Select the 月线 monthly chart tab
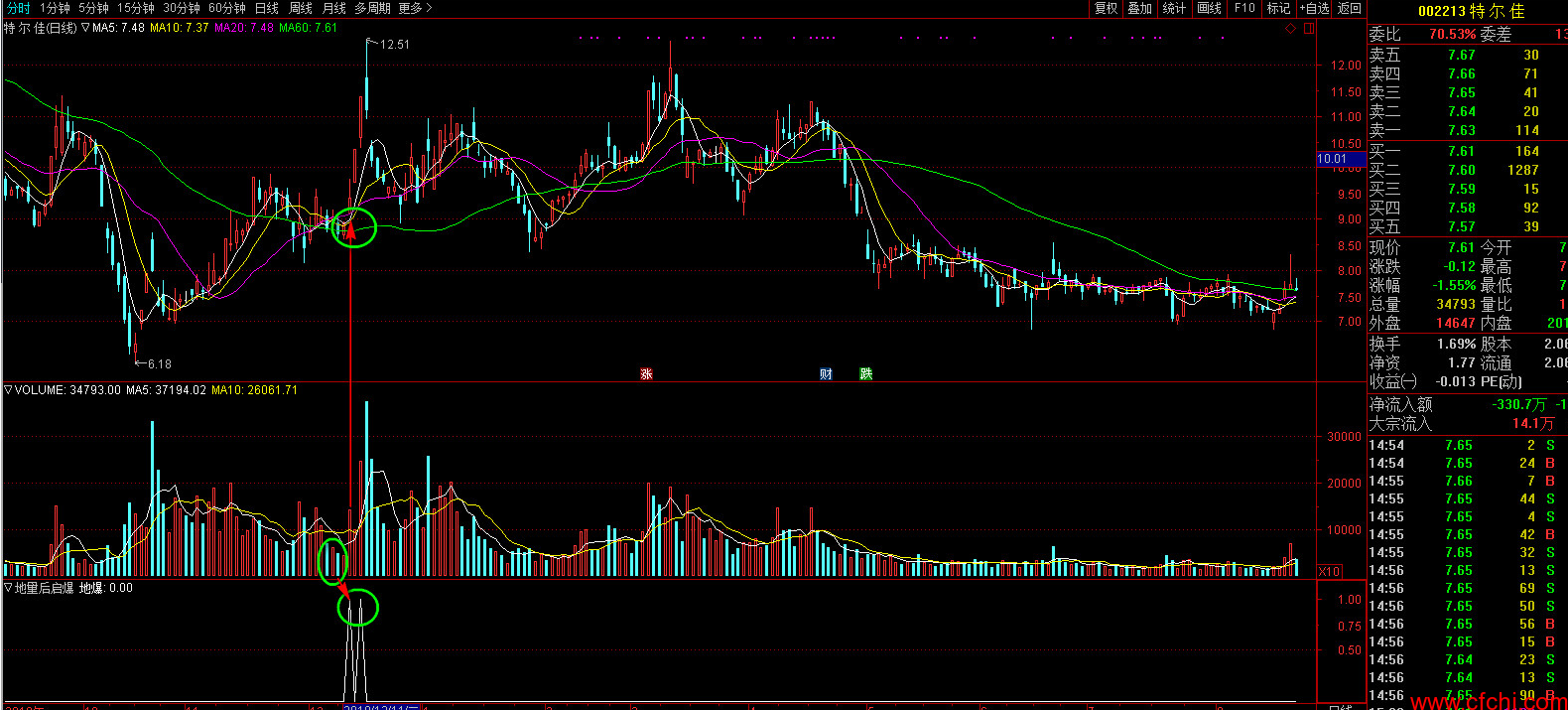The image size is (1568, 710). pyautogui.click(x=334, y=8)
